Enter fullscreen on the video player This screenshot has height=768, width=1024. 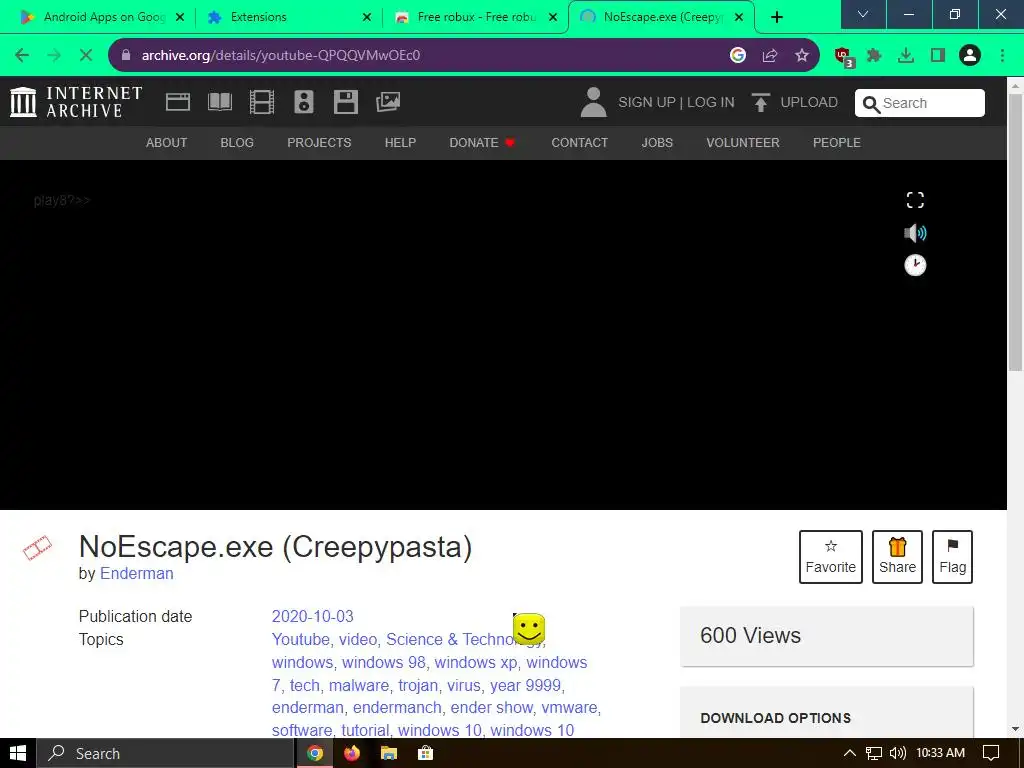point(915,200)
